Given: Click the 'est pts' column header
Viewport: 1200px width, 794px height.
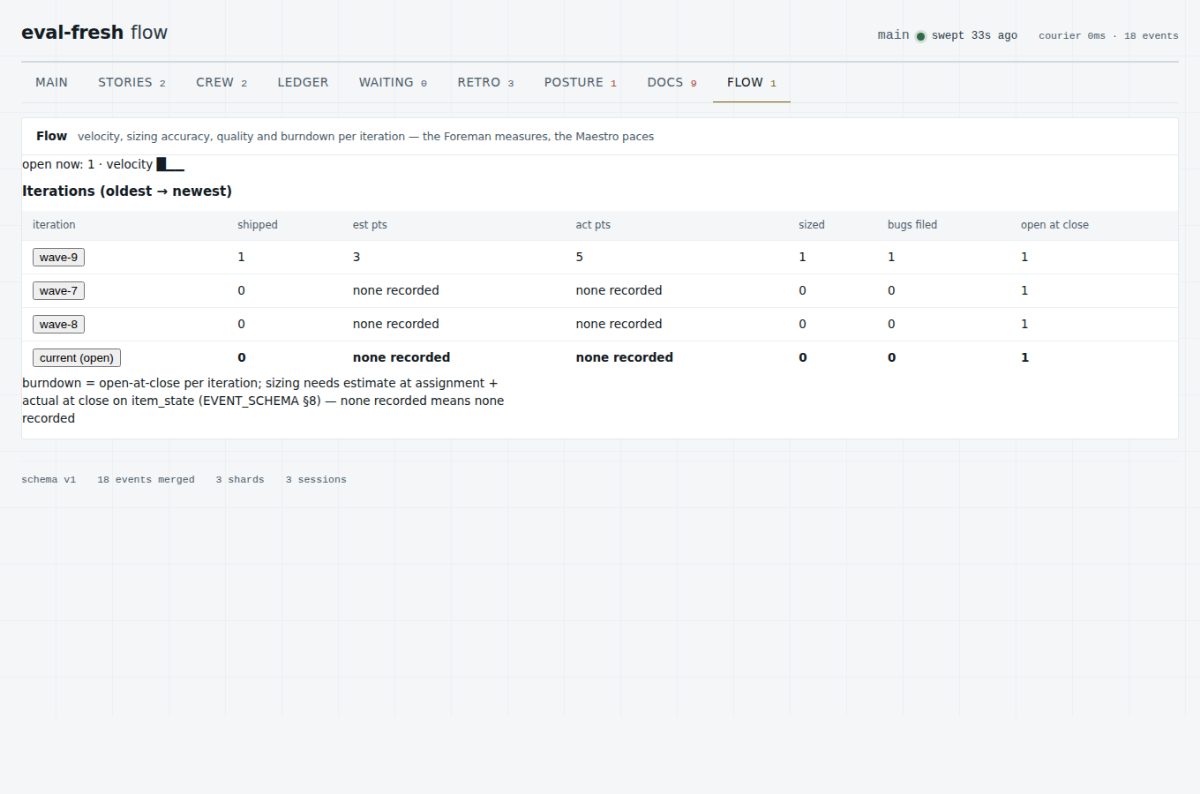Looking at the screenshot, I should [x=370, y=225].
